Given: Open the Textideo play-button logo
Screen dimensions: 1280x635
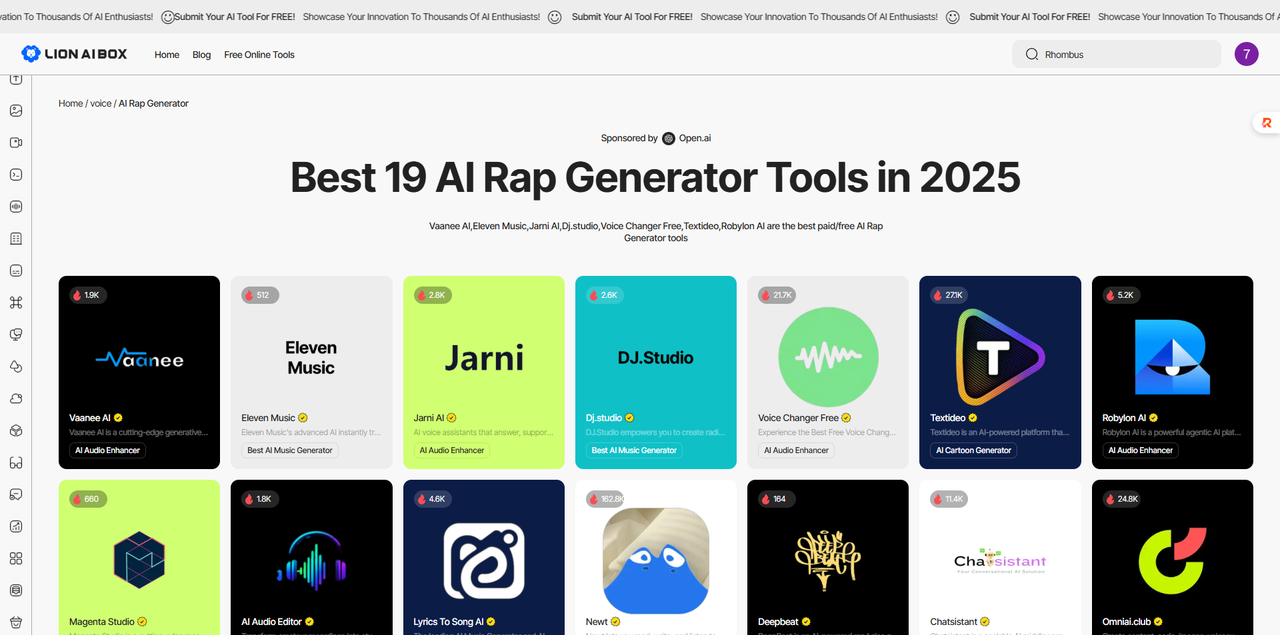Looking at the screenshot, I should click(1000, 357).
